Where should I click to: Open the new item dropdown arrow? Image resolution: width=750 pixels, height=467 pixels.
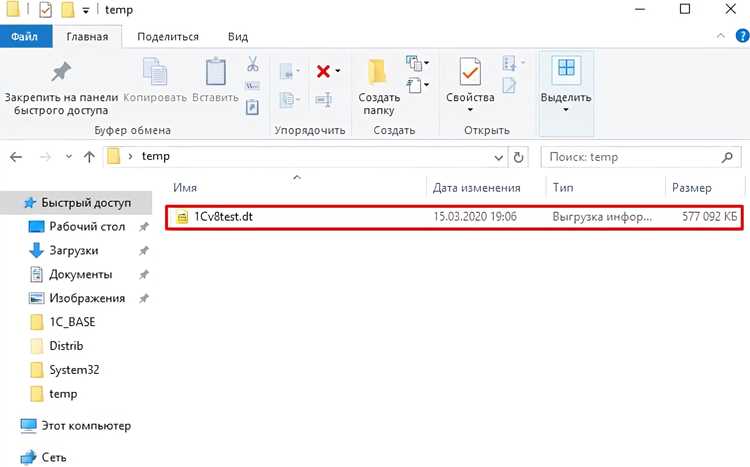click(x=426, y=62)
